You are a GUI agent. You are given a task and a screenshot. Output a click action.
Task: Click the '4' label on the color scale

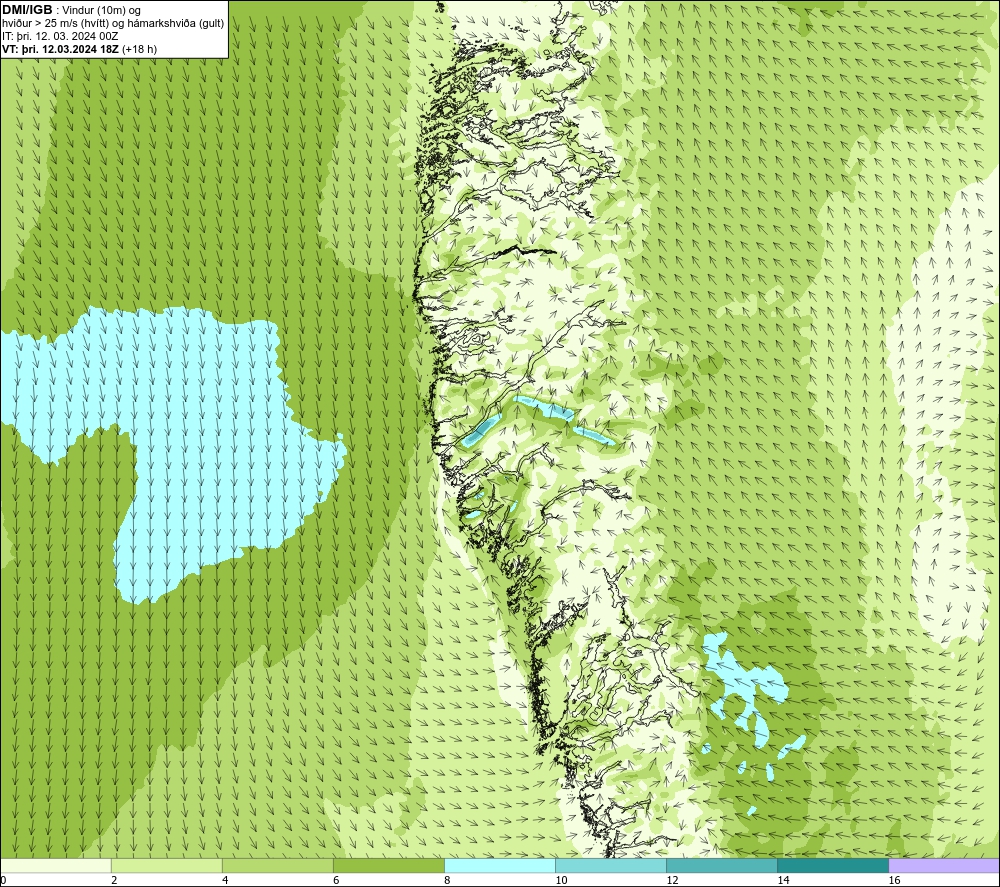[x=225, y=881]
